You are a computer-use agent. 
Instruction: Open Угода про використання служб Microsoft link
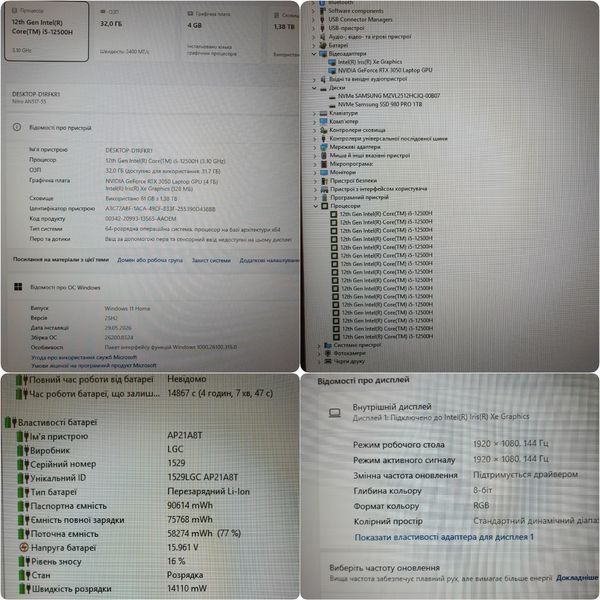tap(84, 357)
